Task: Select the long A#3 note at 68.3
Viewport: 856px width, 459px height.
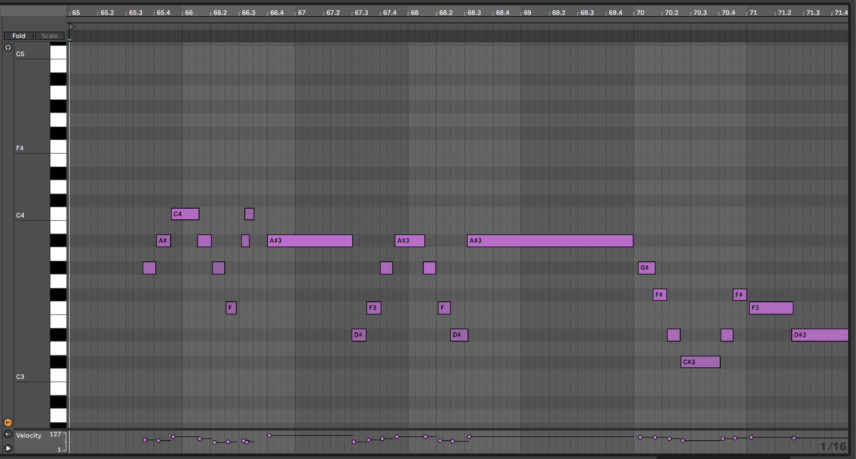Action: (x=550, y=241)
